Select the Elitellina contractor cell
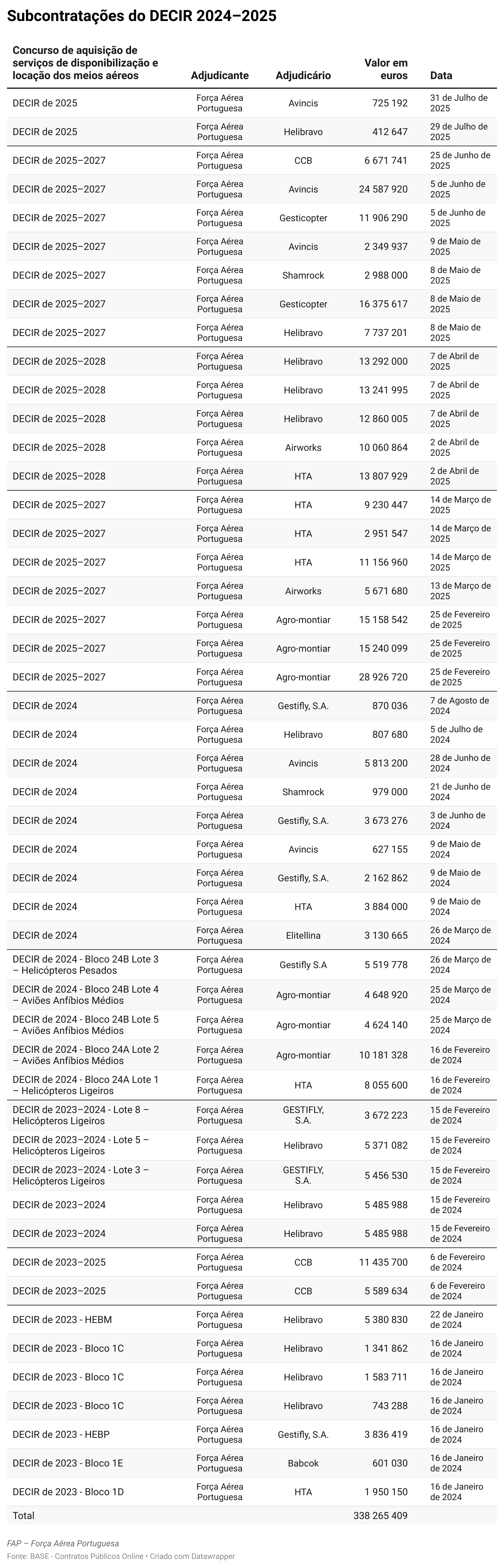Screen dimensions: 504x1568 (x=302, y=935)
